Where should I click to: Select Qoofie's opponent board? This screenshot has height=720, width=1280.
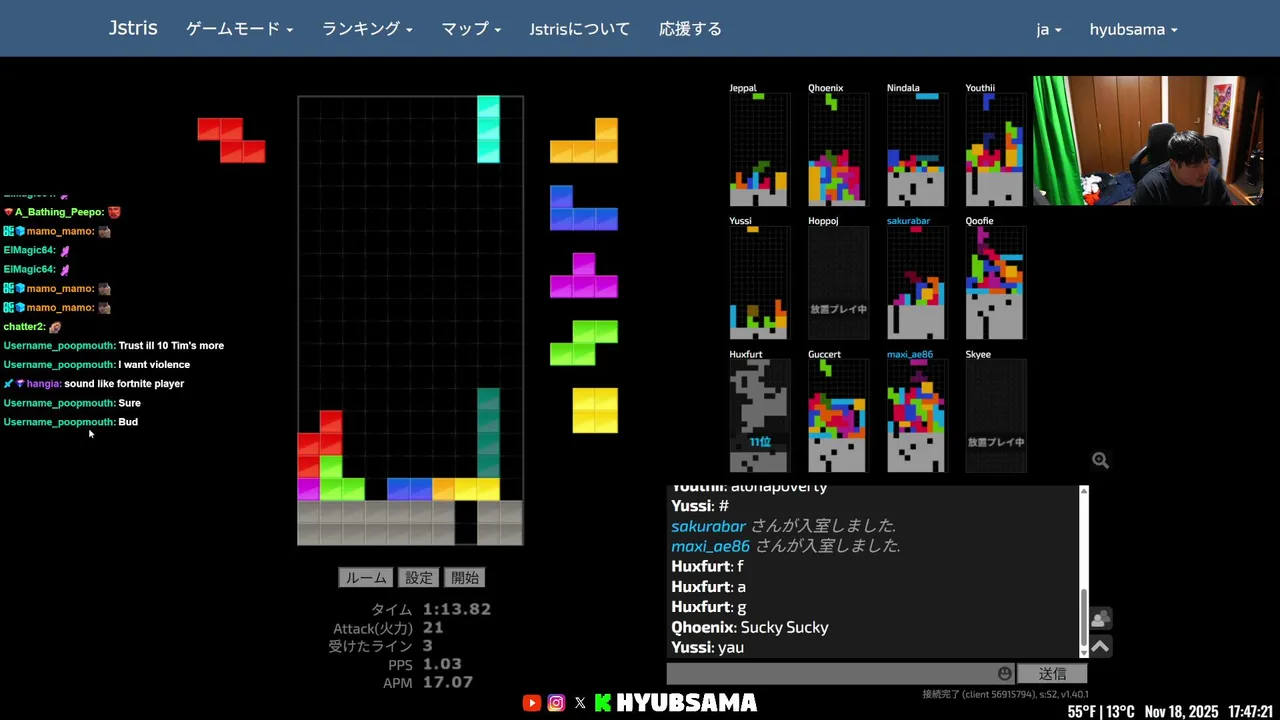click(x=995, y=282)
